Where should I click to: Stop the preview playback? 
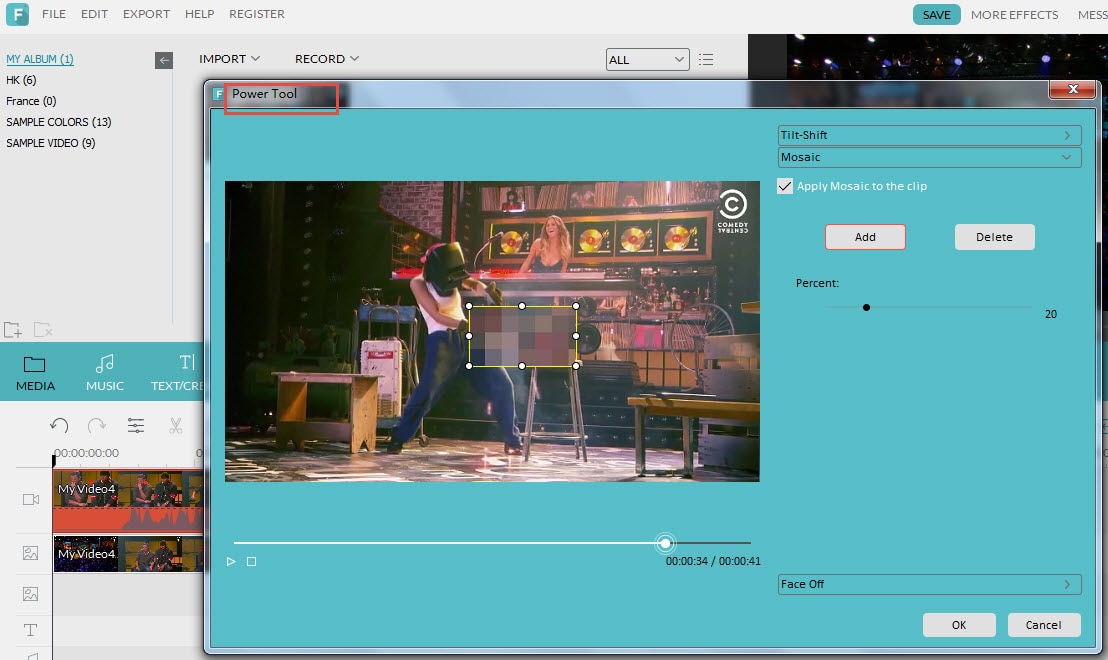pos(252,562)
